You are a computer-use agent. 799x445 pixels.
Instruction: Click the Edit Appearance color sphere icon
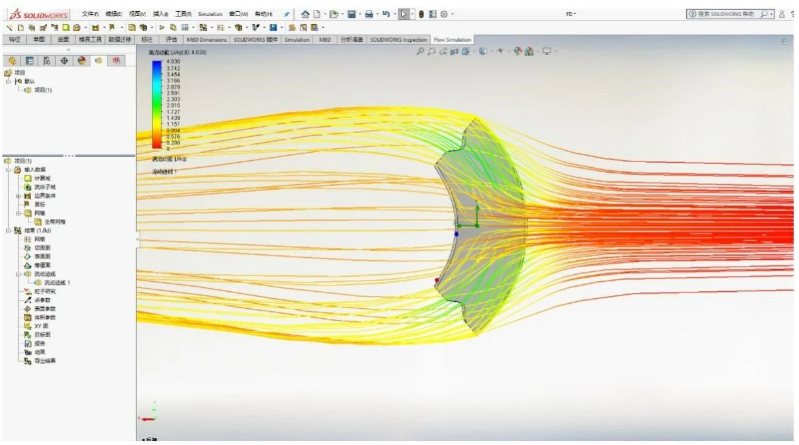coord(518,51)
